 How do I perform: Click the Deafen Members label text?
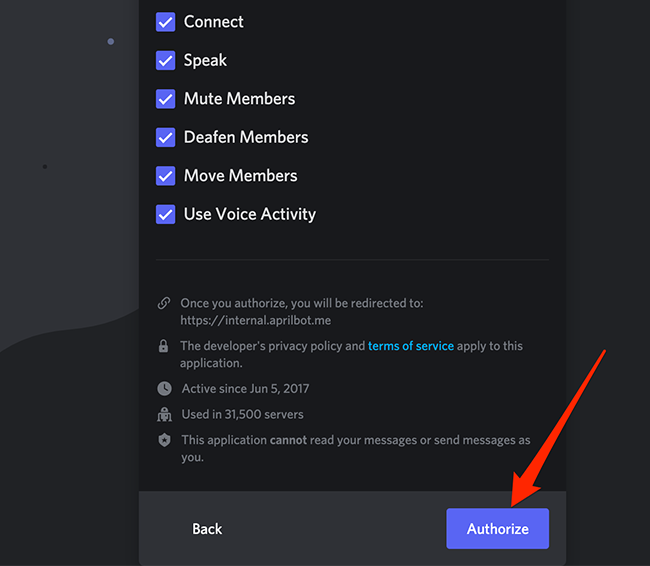pos(246,137)
